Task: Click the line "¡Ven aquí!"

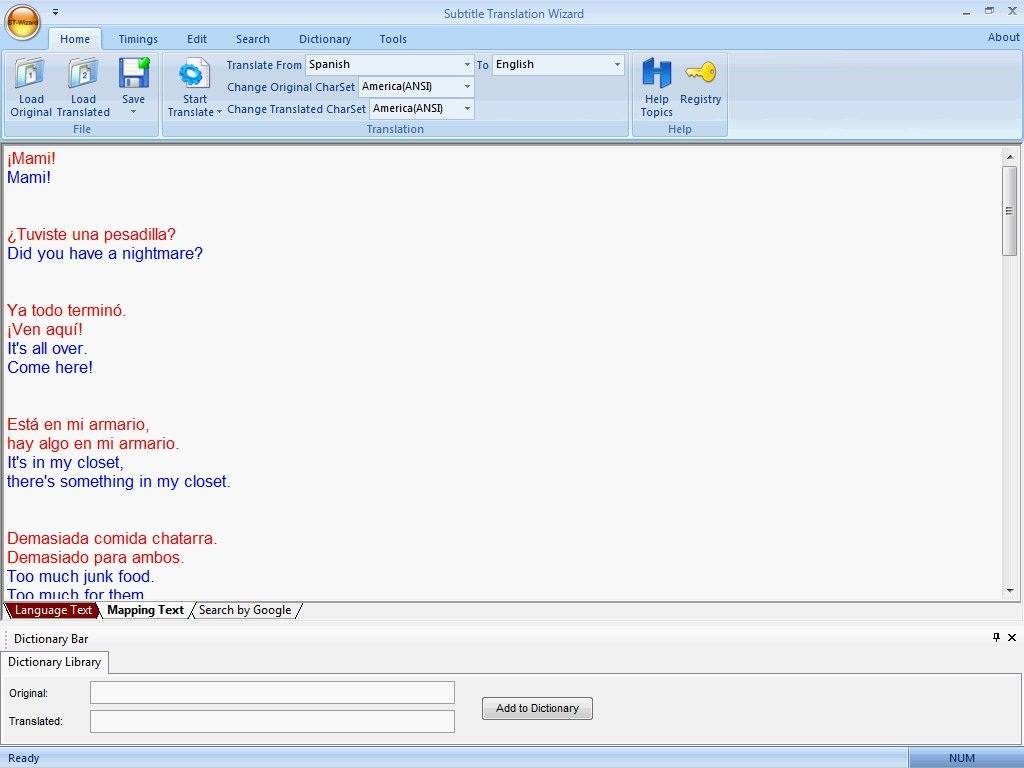Action: click(45, 330)
